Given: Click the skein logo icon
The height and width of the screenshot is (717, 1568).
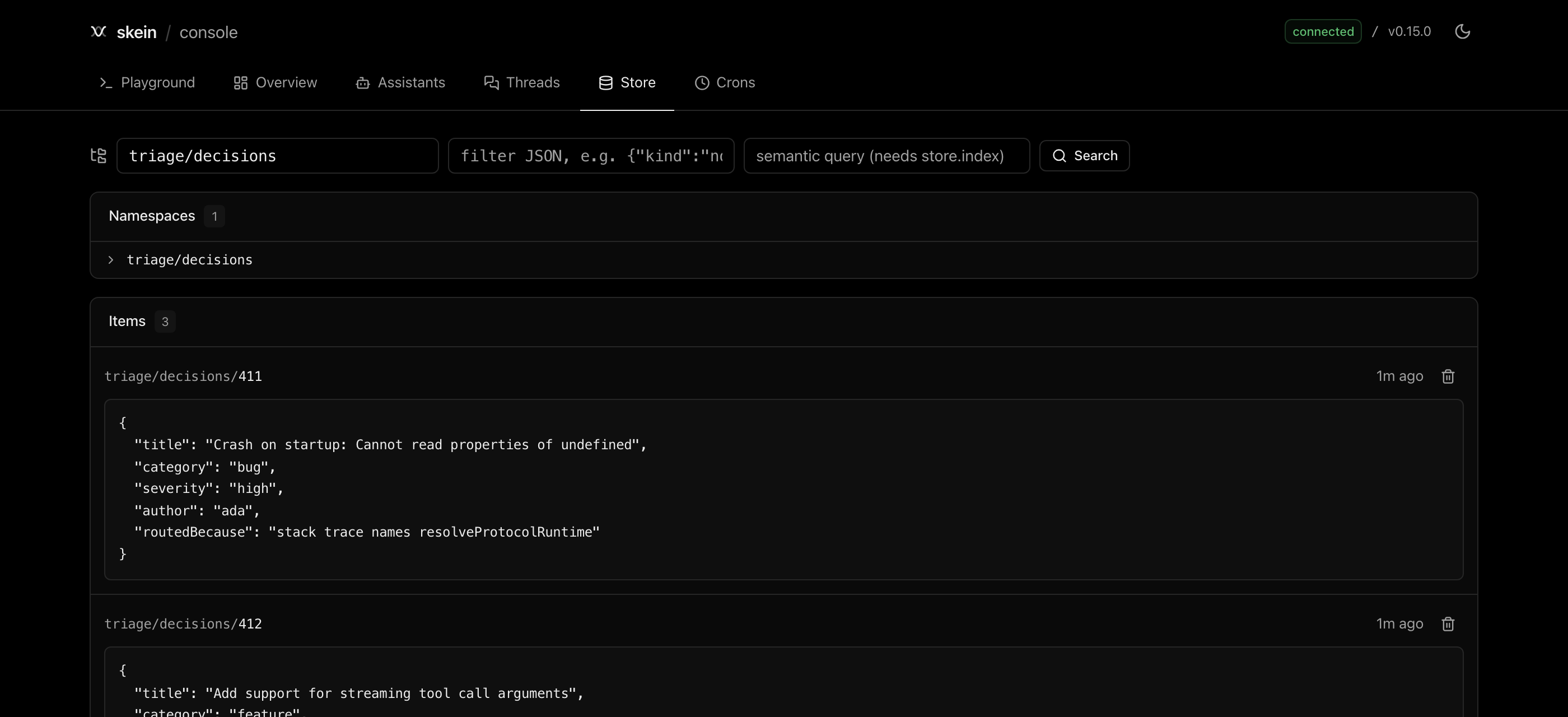Looking at the screenshot, I should click(99, 32).
